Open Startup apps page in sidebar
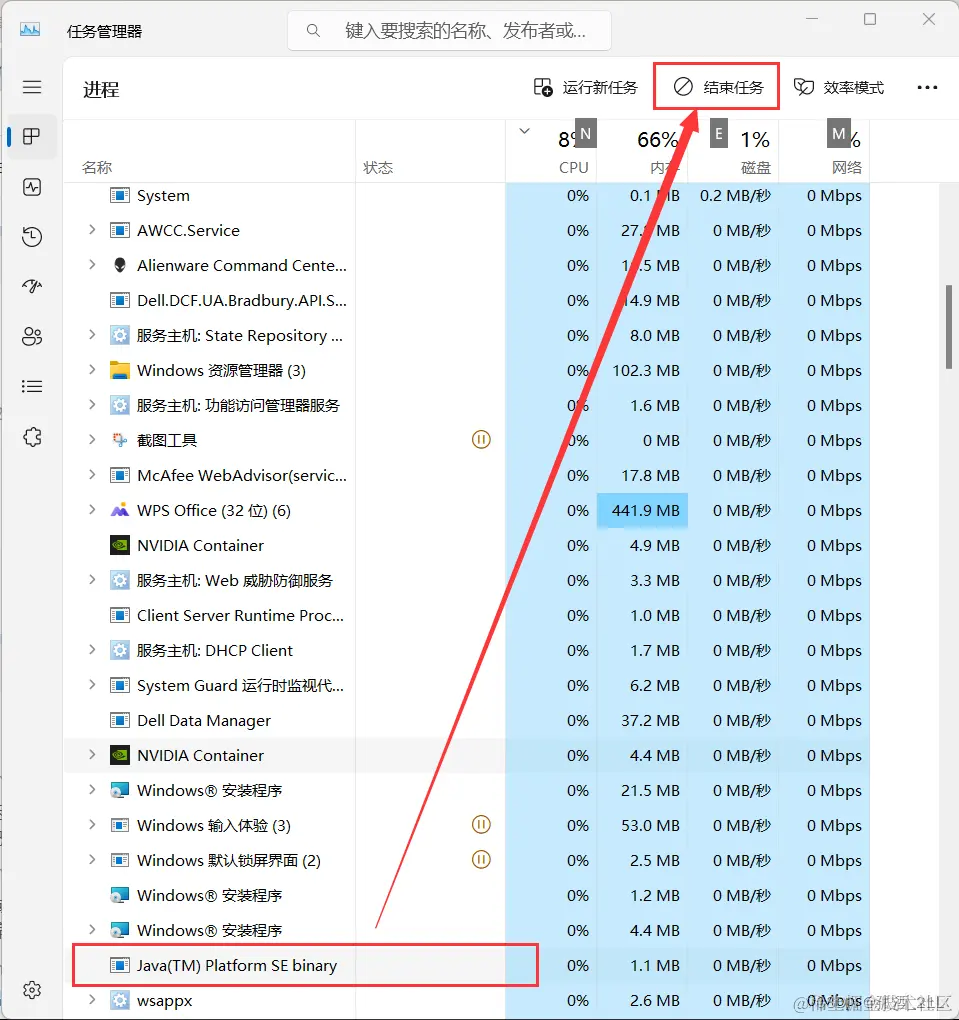Viewport: 959px width, 1020px height. pos(32,286)
